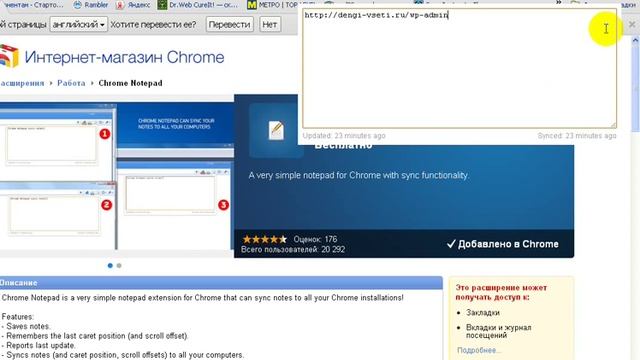Click the screenshot preview with sync banner
This screenshot has width=640, height=360.
click(x=117, y=176)
